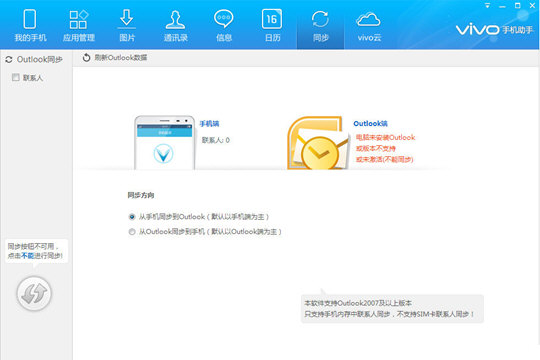Click the round sync arrows button
540x360 pixels.
[x=34, y=294]
